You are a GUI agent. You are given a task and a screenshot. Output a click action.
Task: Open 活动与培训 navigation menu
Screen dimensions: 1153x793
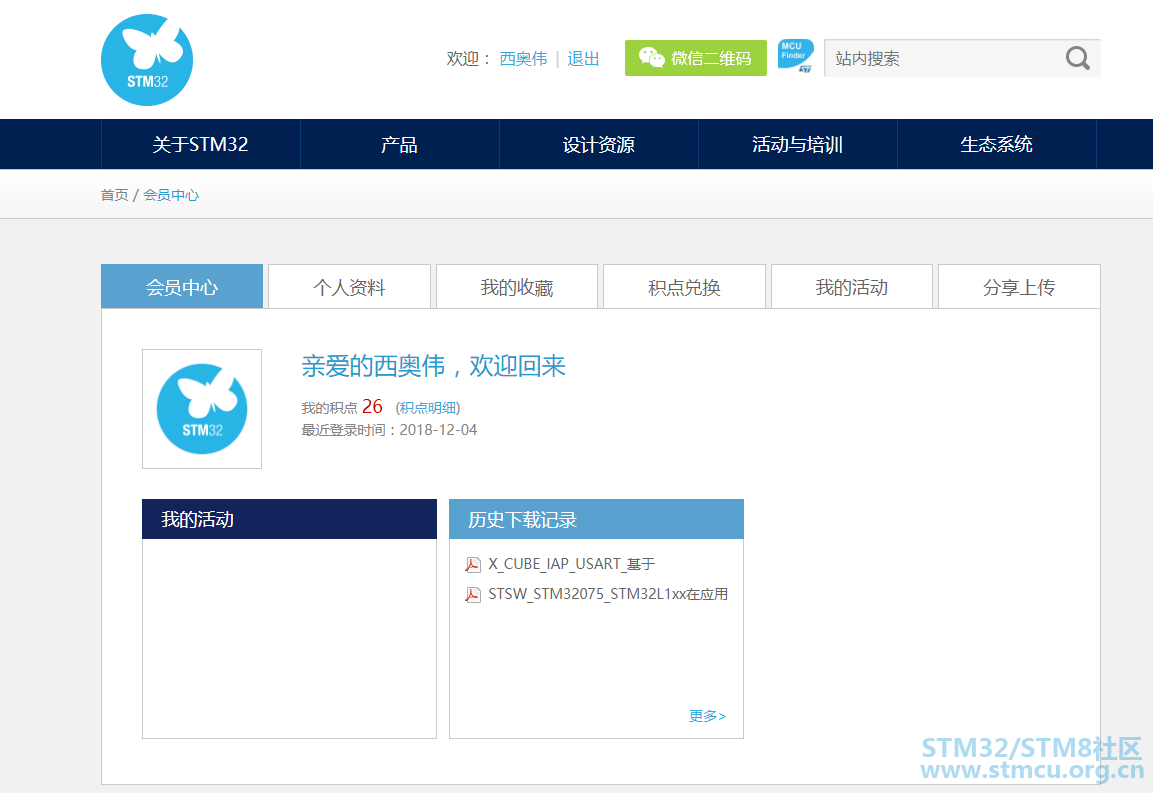click(x=798, y=144)
